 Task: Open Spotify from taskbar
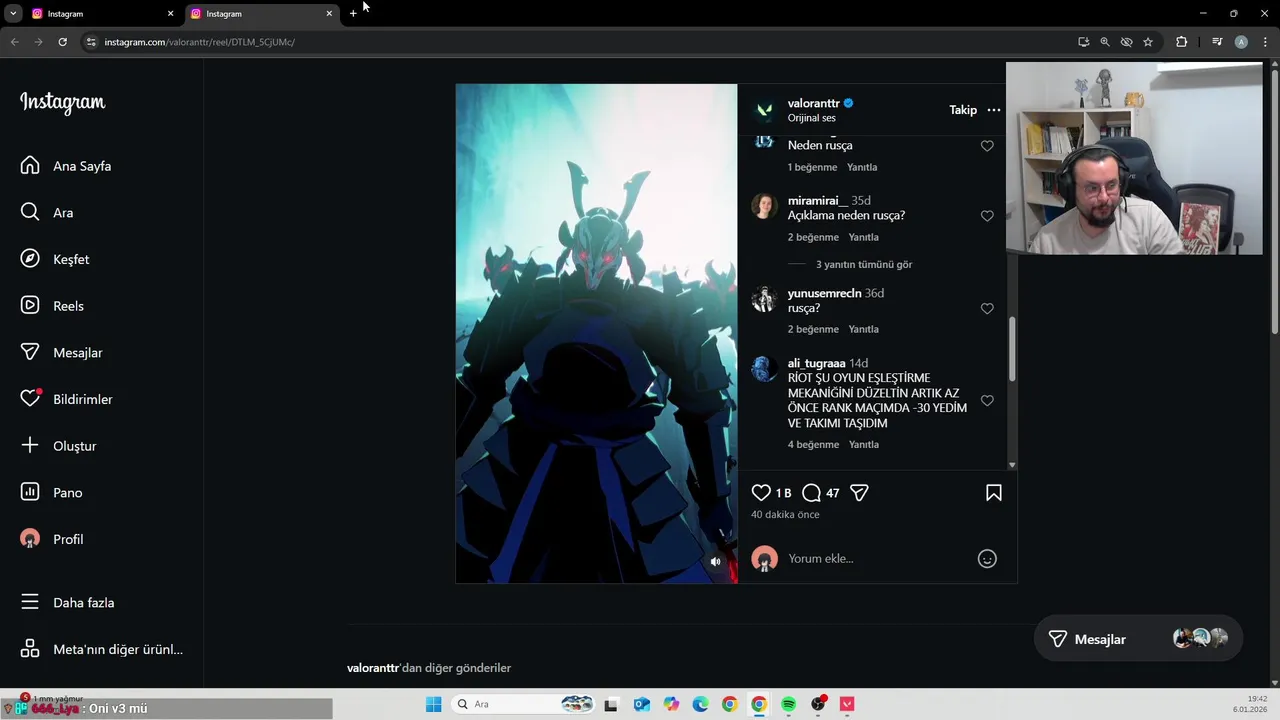pyautogui.click(x=788, y=704)
